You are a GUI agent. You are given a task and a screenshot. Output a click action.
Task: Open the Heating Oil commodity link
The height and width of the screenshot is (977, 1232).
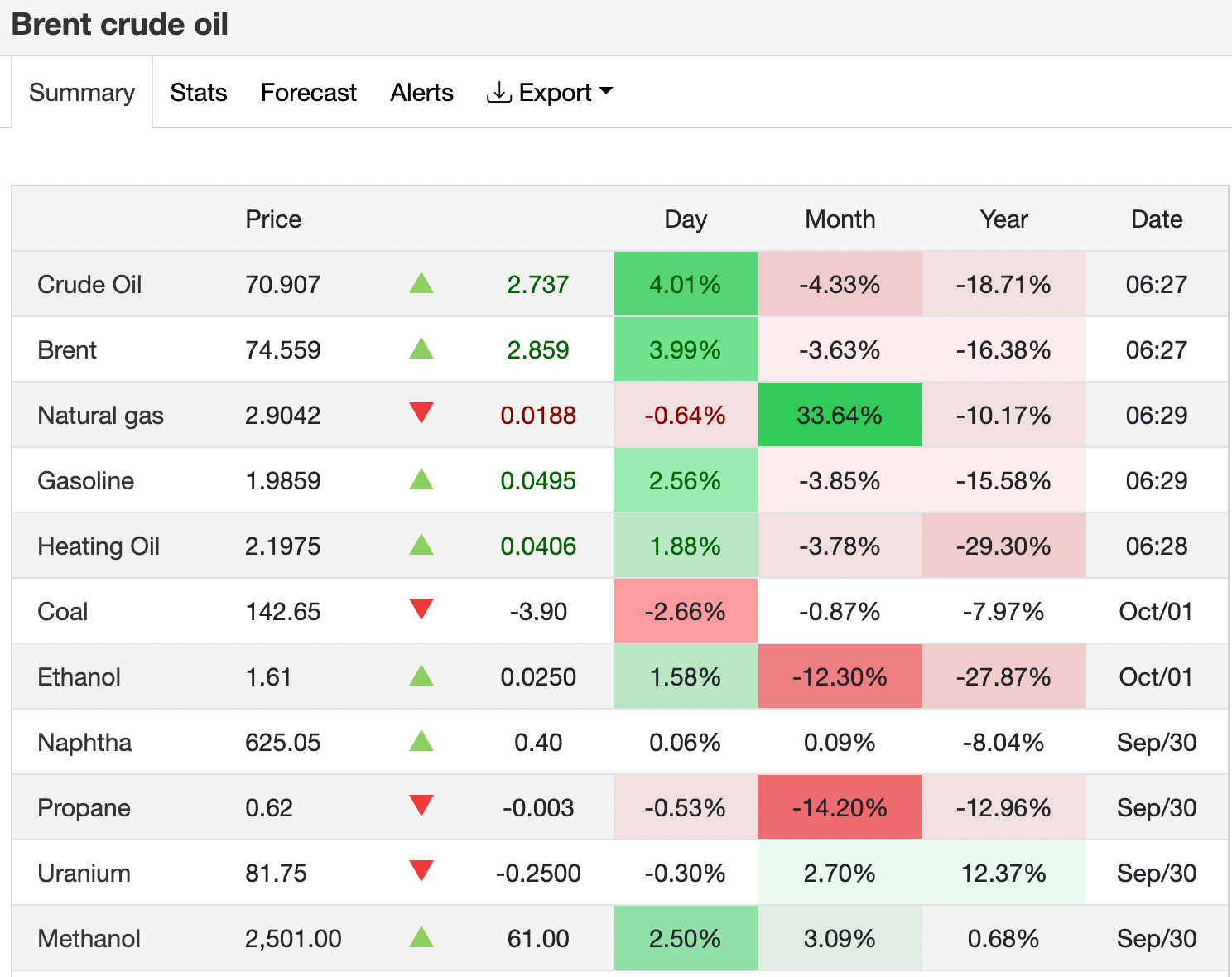coord(99,546)
